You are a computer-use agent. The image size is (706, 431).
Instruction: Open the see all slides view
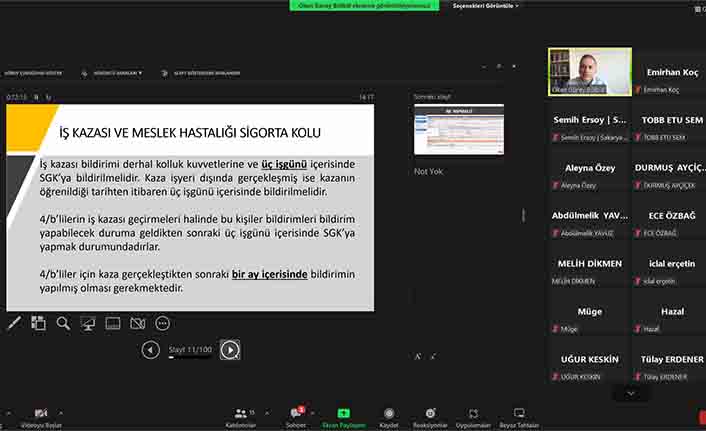pos(38,323)
